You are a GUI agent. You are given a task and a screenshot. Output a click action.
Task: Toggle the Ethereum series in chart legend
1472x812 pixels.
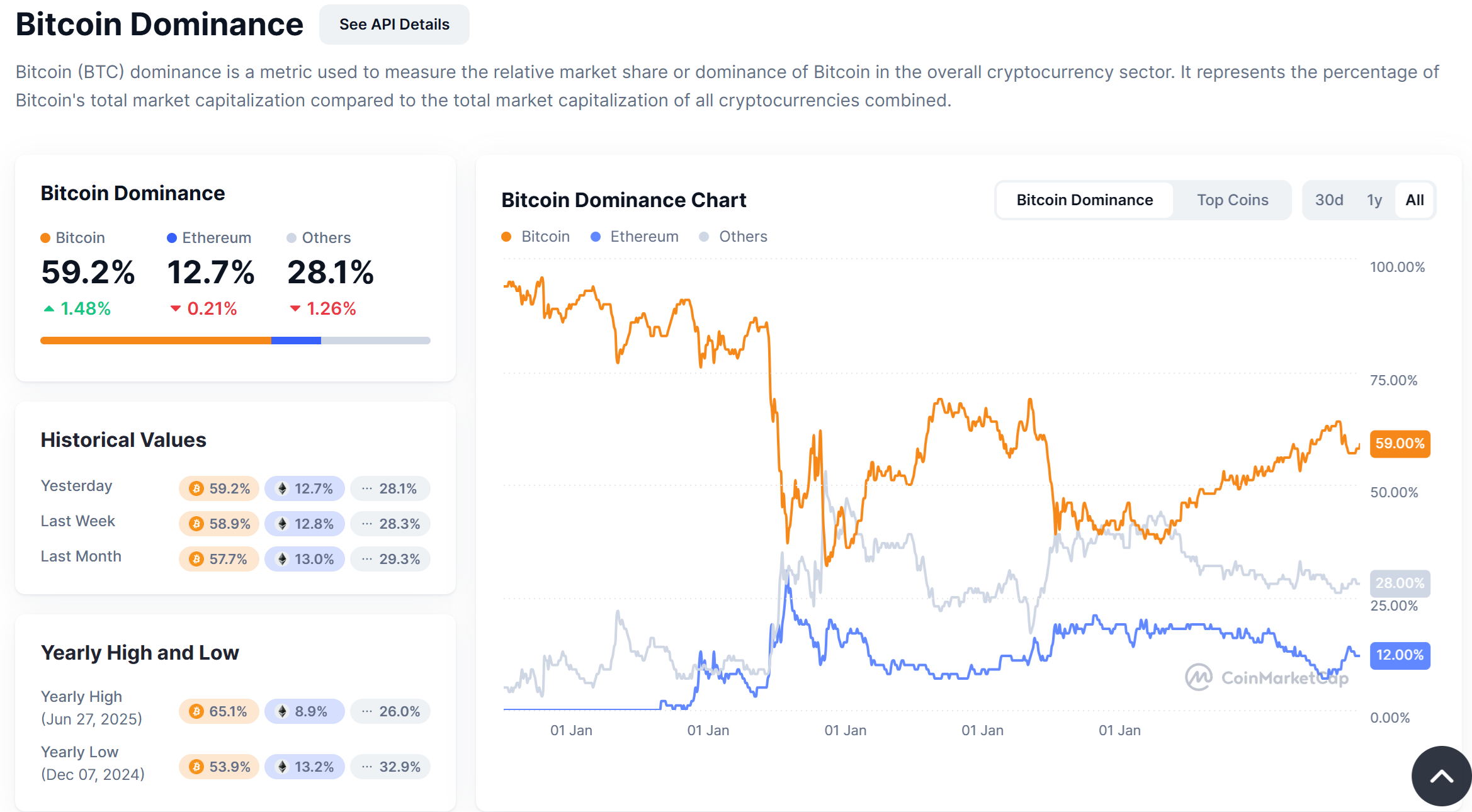635,237
